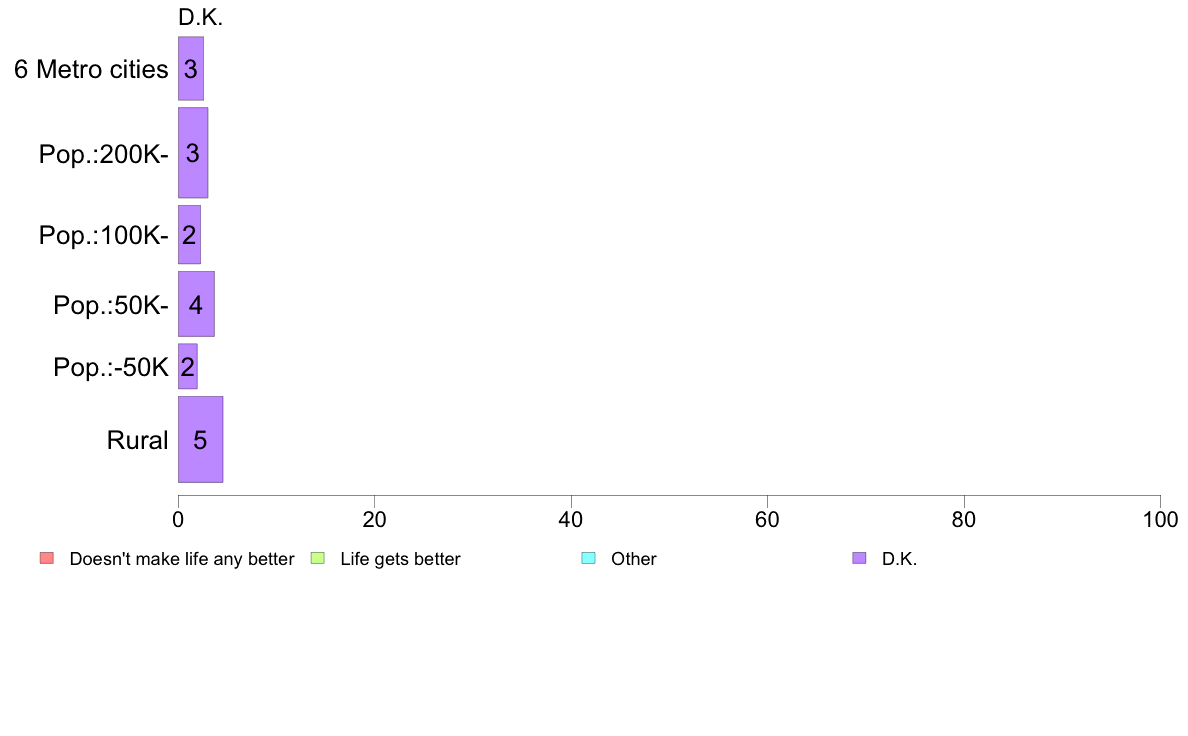Select the Pop.:200K- bar showing 3
1188x736 pixels.
[193, 152]
